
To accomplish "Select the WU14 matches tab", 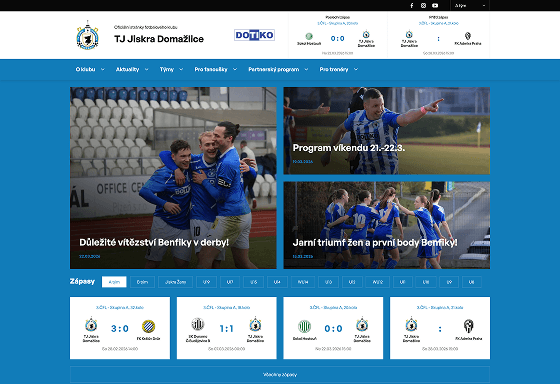I will (303, 282).
